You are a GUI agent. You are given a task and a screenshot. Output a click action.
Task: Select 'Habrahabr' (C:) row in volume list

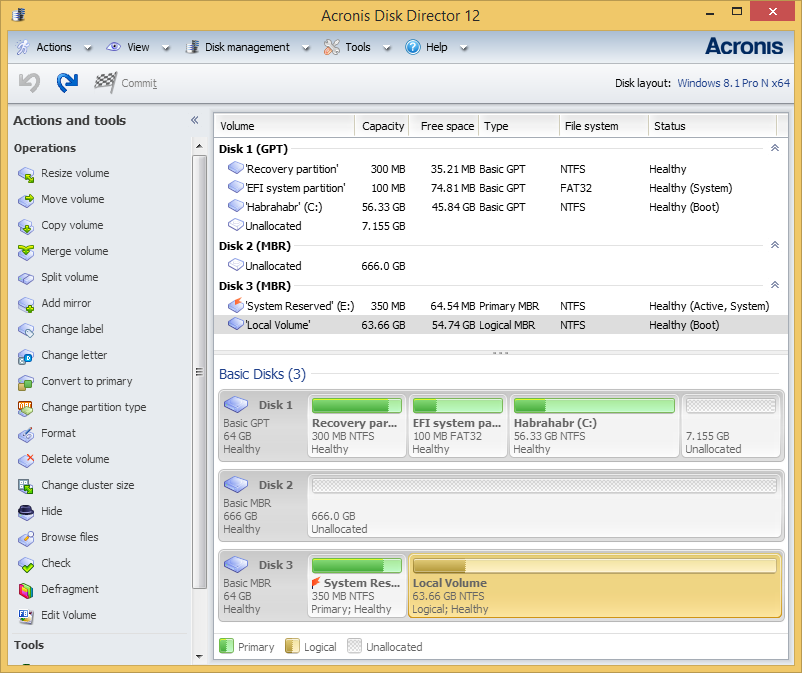click(x=501, y=207)
